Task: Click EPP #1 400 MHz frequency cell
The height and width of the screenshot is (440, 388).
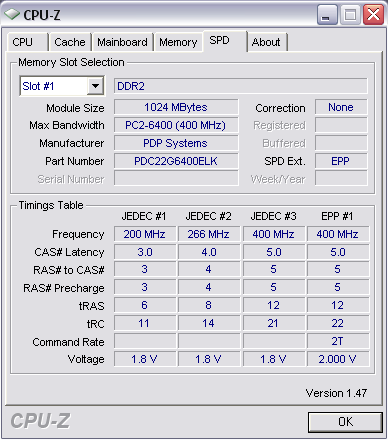Action: [x=338, y=234]
